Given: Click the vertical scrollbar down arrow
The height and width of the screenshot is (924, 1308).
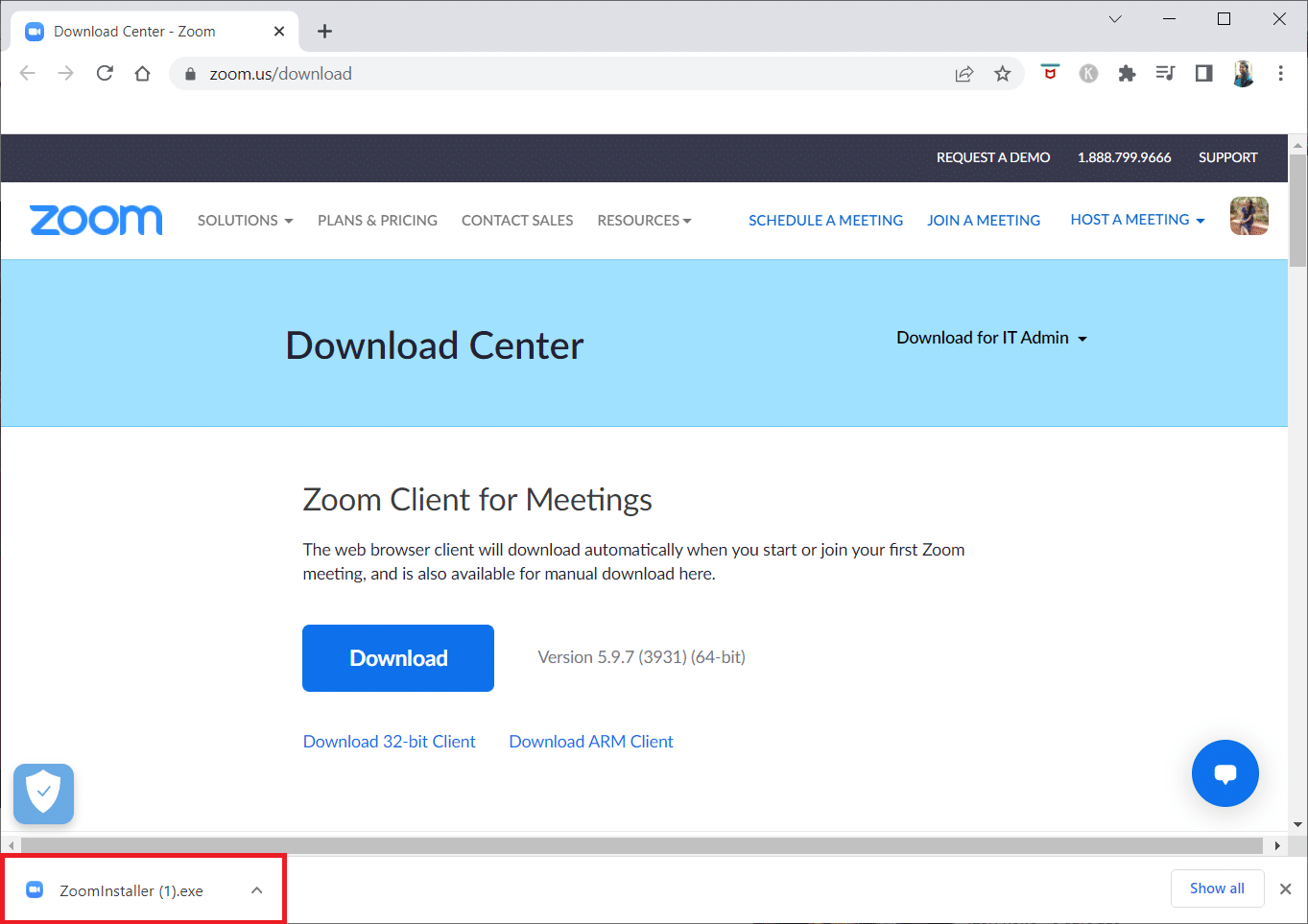Looking at the screenshot, I should click(x=1297, y=823).
